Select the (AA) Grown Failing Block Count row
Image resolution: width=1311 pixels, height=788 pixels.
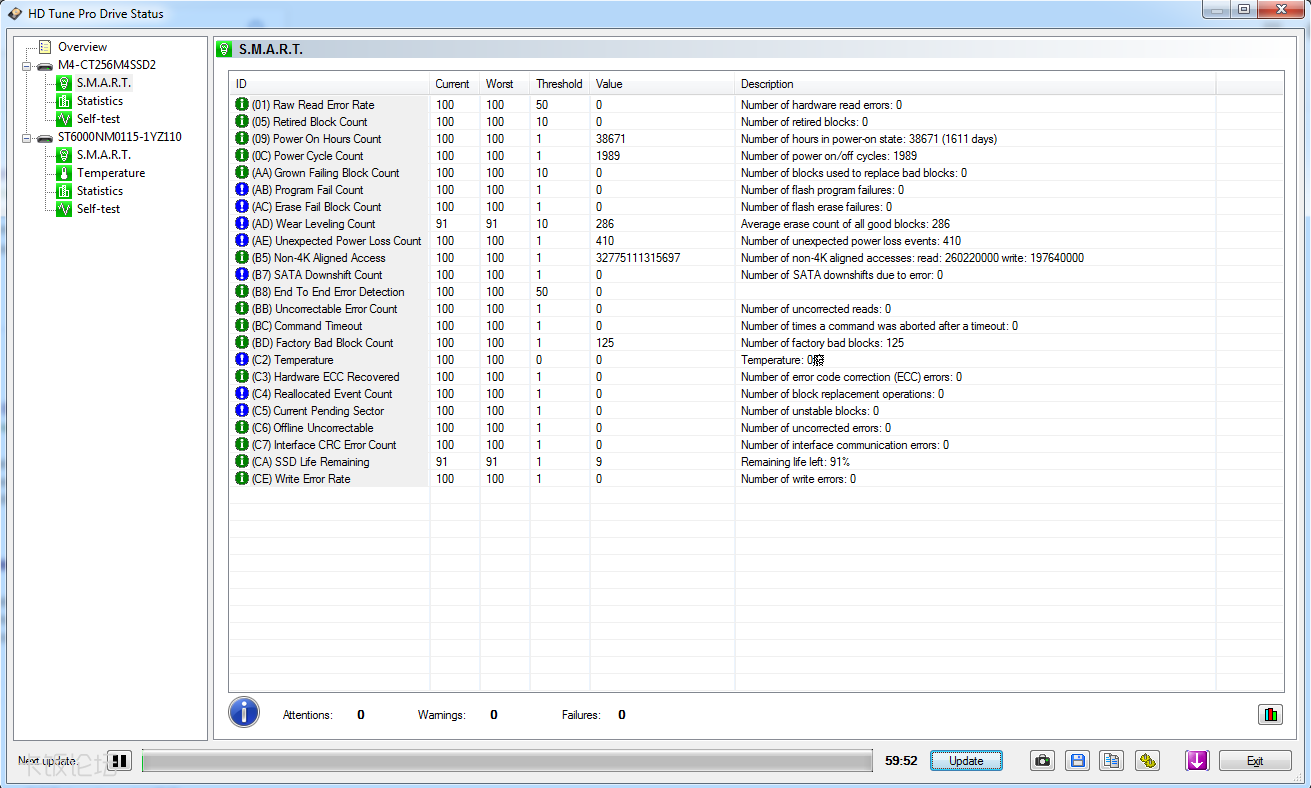click(756, 172)
